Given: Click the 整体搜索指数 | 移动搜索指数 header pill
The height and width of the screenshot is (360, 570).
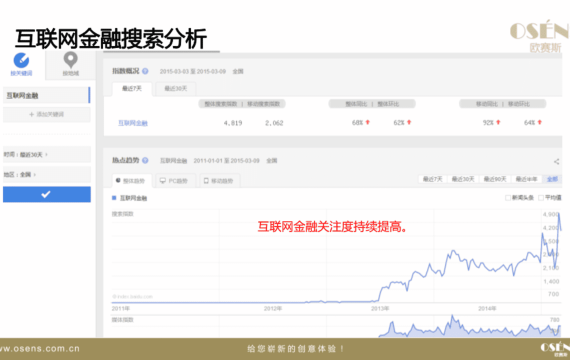Looking at the screenshot, I should [242, 104].
